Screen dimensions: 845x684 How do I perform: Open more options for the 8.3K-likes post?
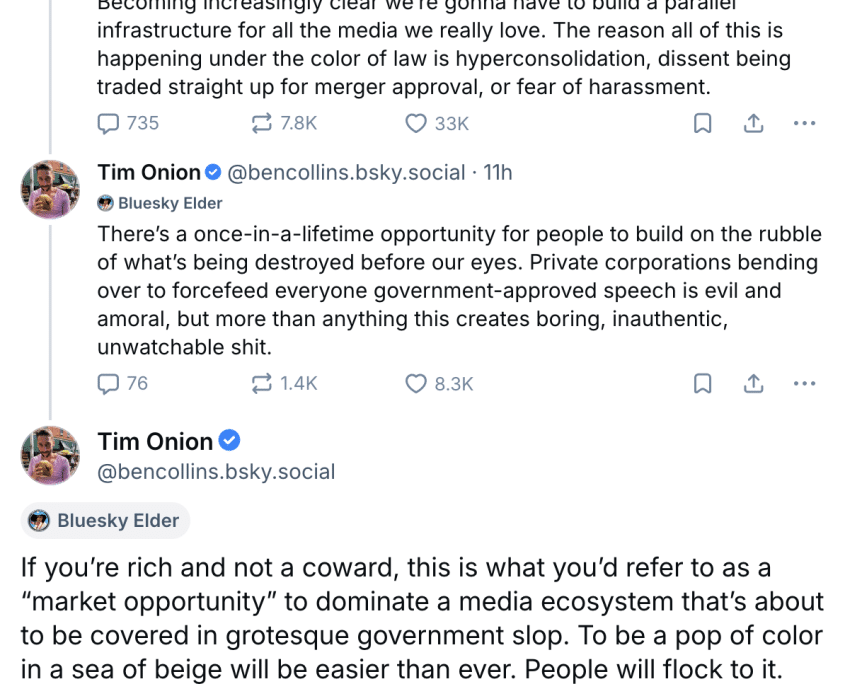click(804, 383)
